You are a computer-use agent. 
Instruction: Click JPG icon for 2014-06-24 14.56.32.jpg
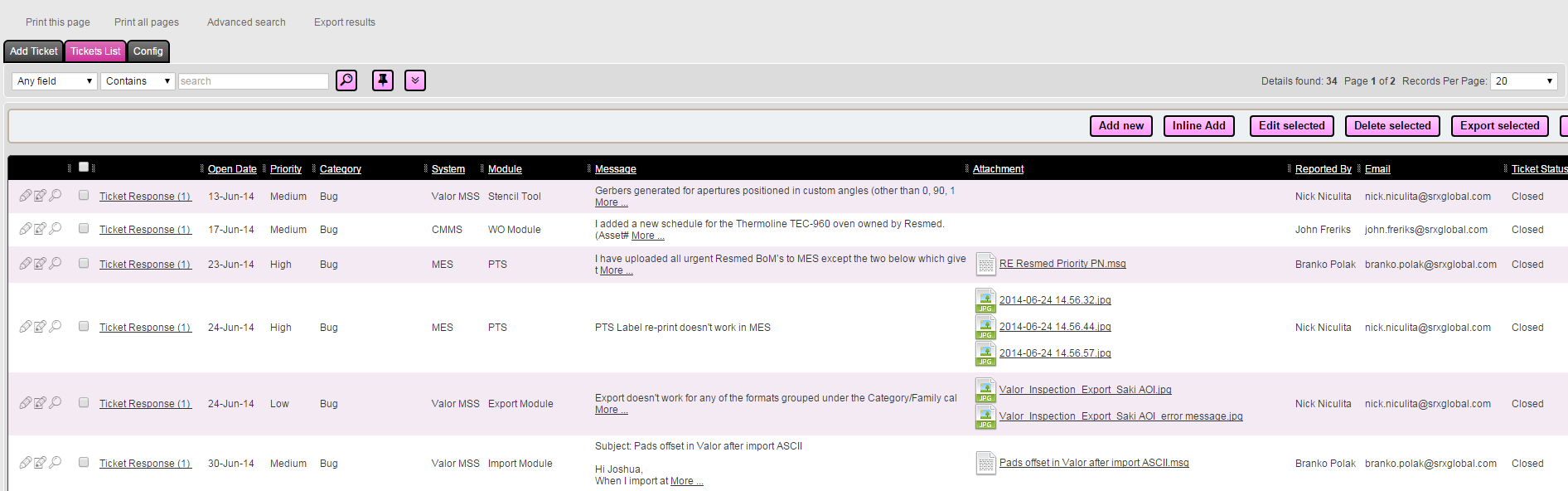click(985, 300)
